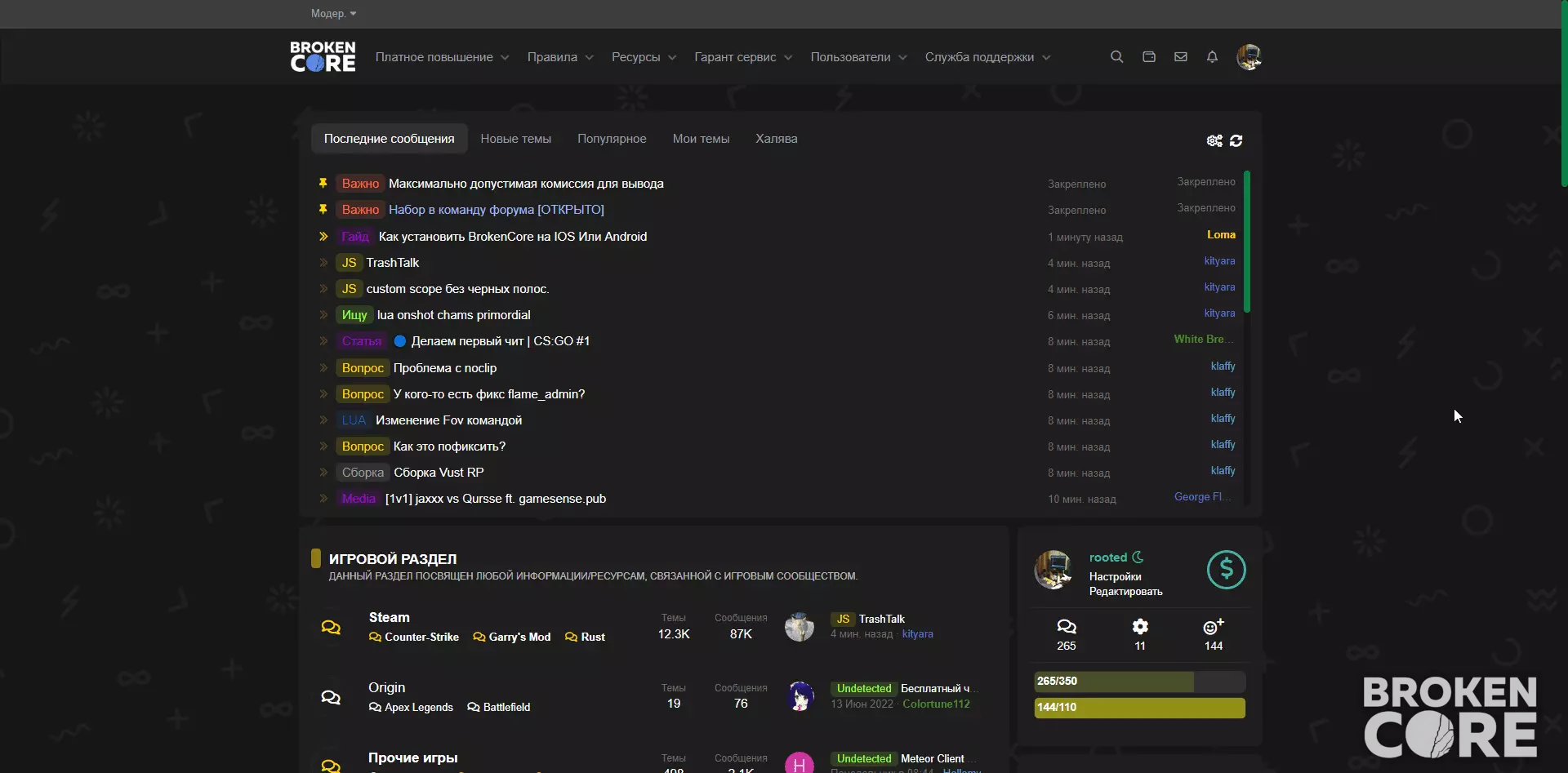The width and height of the screenshot is (1568, 773).
Task: Expand the Модер. dropdown
Action: [333, 13]
